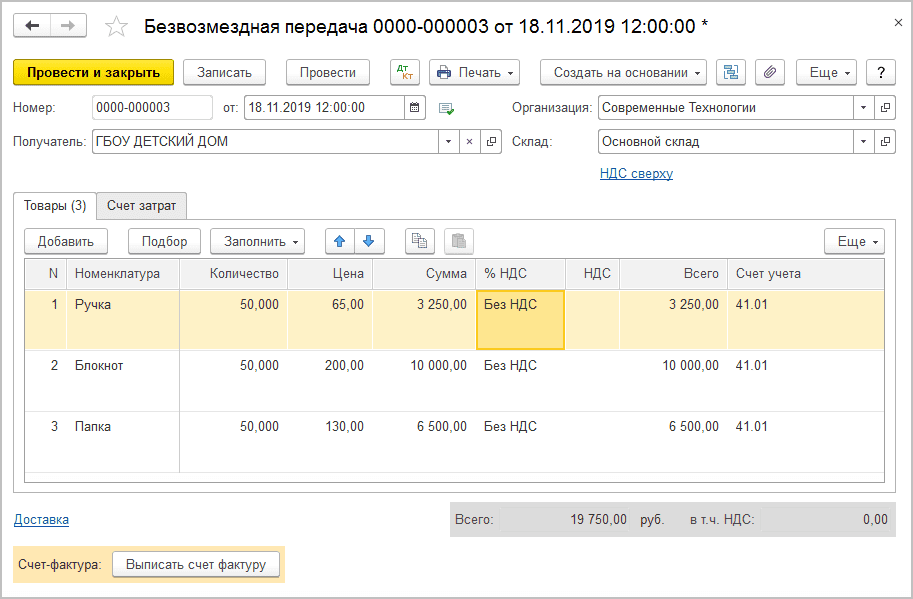This screenshot has width=913, height=599.
Task: Click the Организация field Современные Технологии
Action: pos(726,108)
